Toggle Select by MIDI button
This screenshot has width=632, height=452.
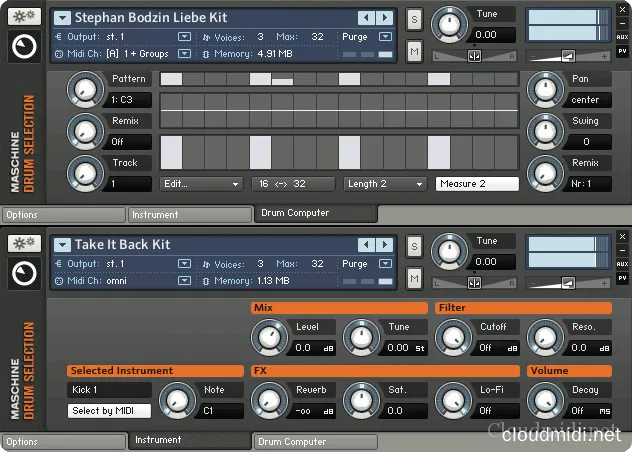coord(109,411)
